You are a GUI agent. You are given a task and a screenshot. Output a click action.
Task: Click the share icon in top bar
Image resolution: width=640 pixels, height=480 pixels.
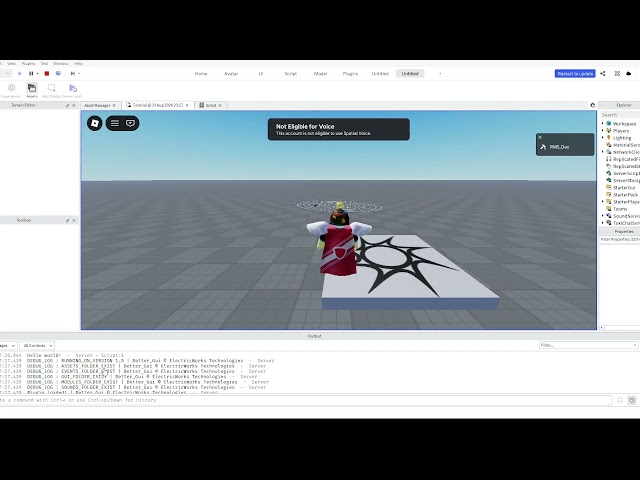point(603,73)
